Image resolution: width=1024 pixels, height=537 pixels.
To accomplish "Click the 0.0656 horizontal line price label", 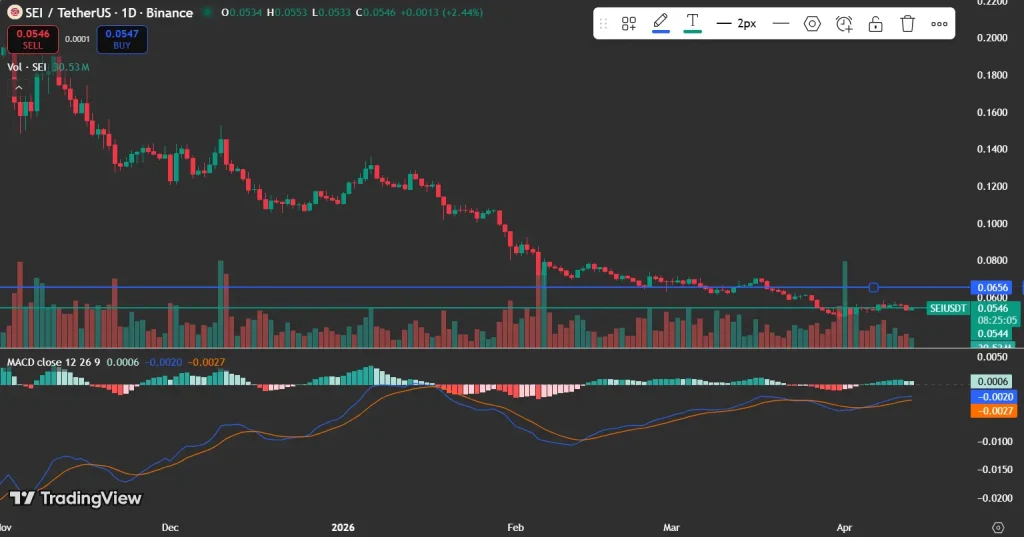I will [993, 287].
